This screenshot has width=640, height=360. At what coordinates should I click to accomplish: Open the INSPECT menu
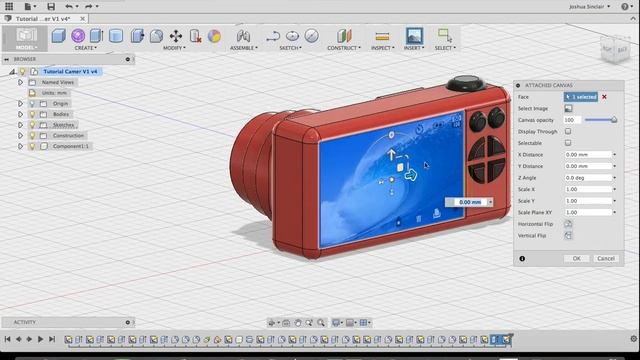[x=382, y=48]
